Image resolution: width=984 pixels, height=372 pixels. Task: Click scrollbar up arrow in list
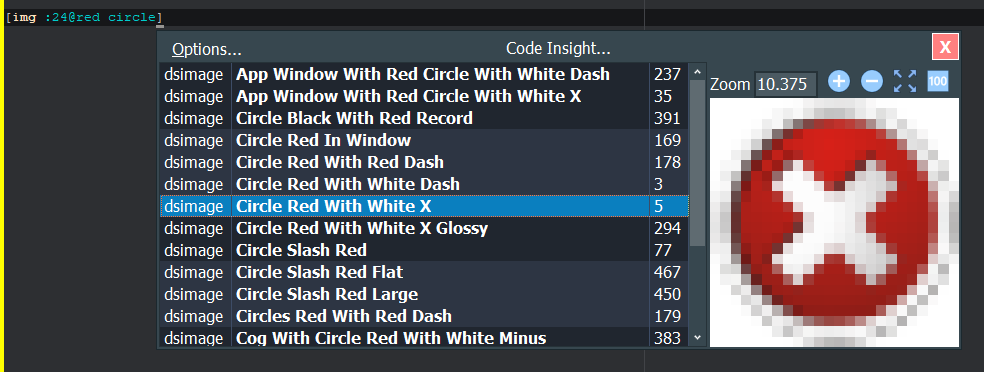pyautogui.click(x=697, y=72)
